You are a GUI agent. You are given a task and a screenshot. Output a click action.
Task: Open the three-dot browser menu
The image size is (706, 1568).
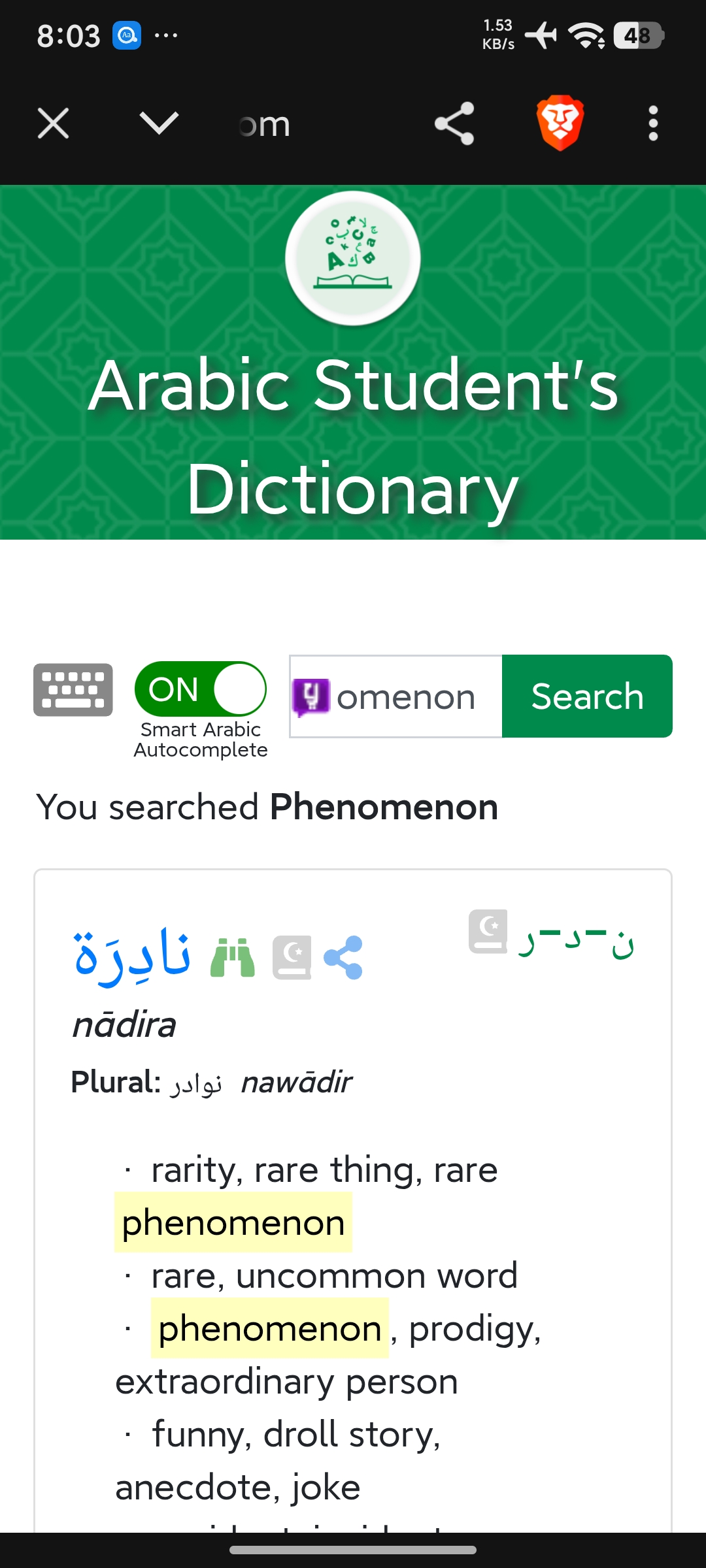click(x=652, y=123)
